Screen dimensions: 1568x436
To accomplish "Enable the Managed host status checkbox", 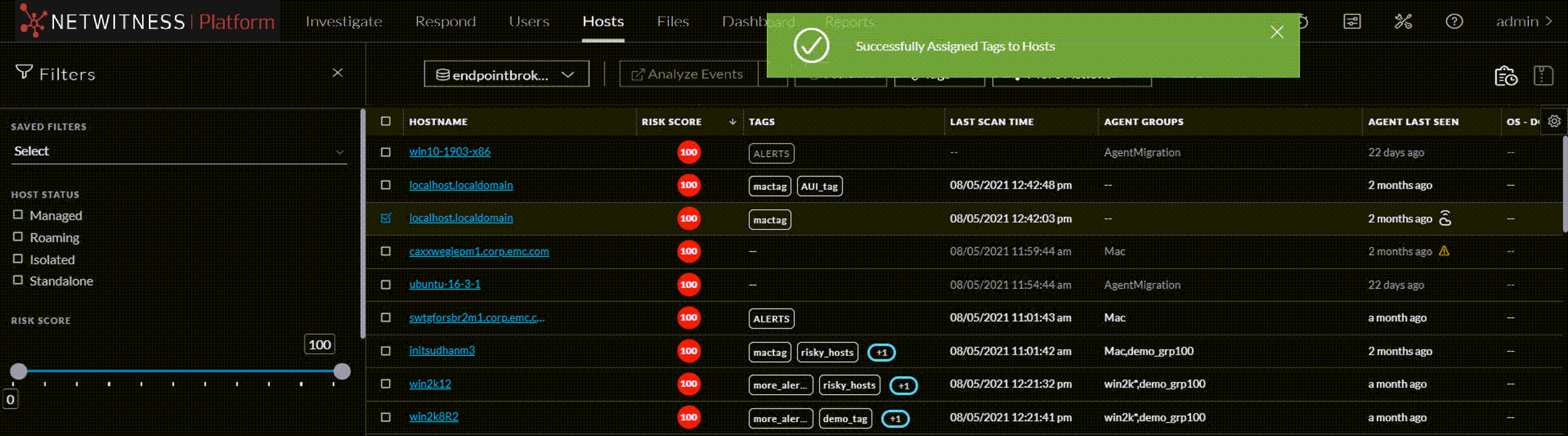I will 18,215.
